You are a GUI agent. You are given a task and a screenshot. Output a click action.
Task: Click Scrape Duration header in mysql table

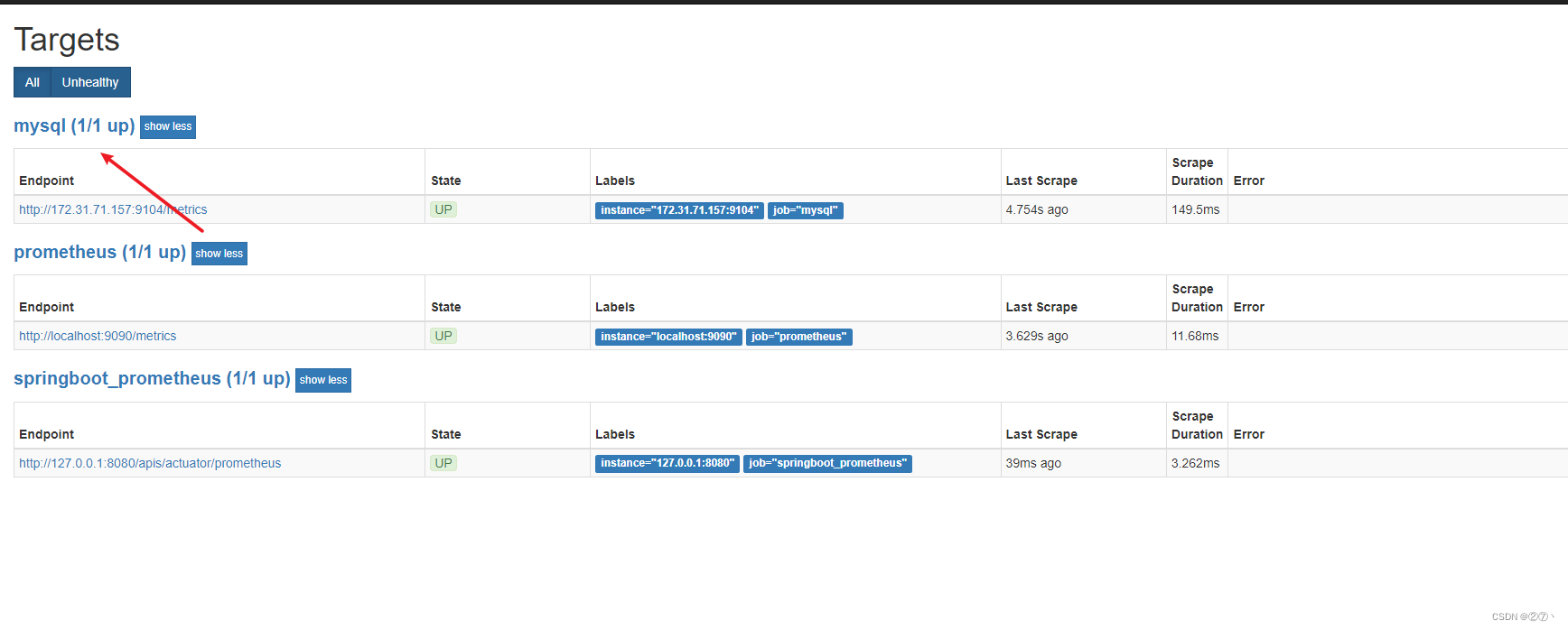point(1197,171)
